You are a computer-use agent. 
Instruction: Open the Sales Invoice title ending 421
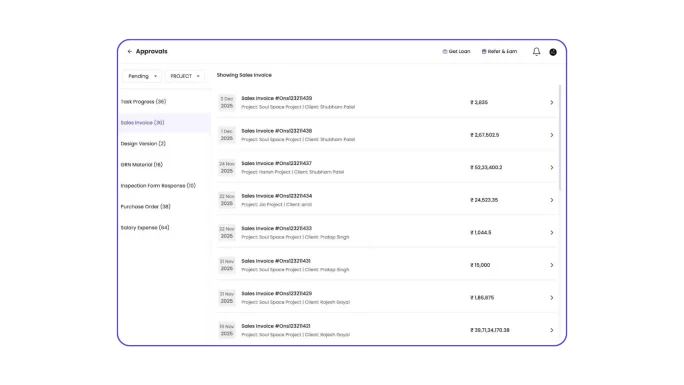[276, 326]
